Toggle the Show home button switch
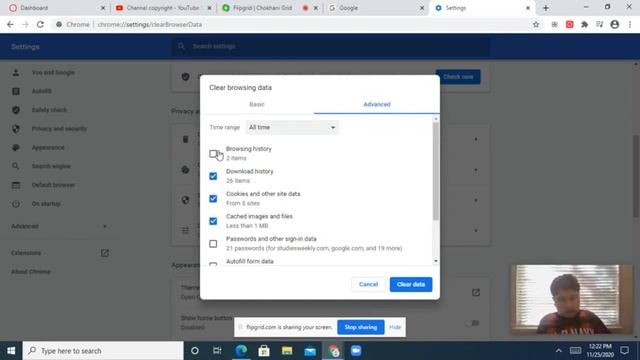 point(473,323)
